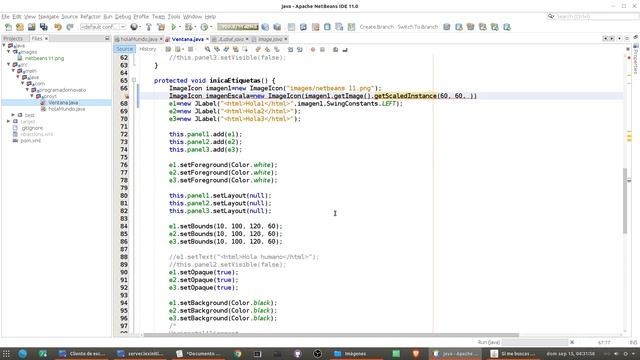640x360 pixels.
Task: Click the red Start Macro Recording icon
Action: [x=313, y=49]
